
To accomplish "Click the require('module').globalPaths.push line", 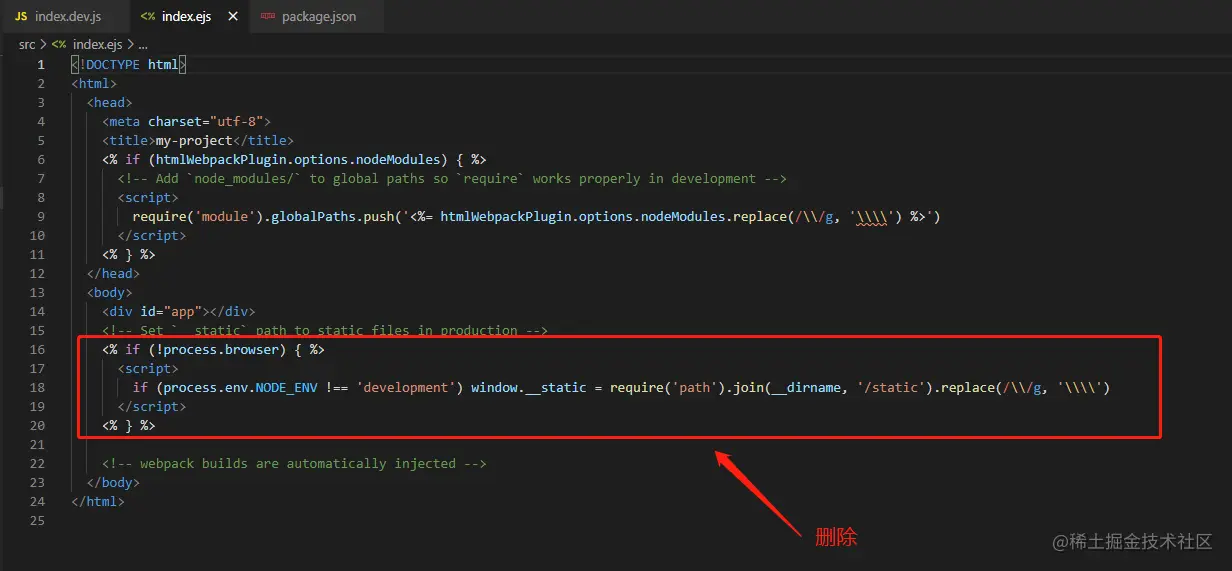I will click(x=537, y=217).
